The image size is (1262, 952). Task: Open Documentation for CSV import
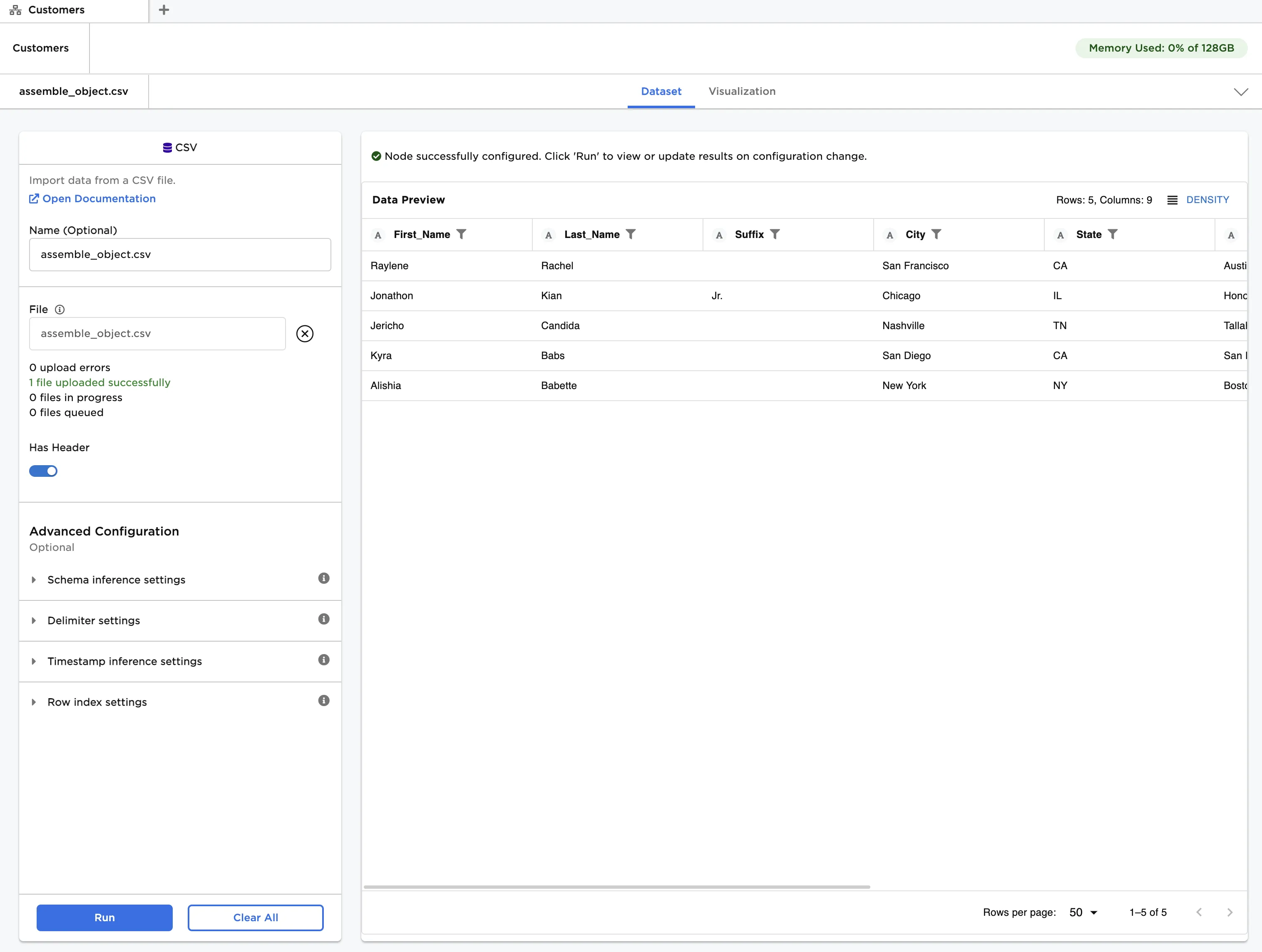click(x=92, y=198)
